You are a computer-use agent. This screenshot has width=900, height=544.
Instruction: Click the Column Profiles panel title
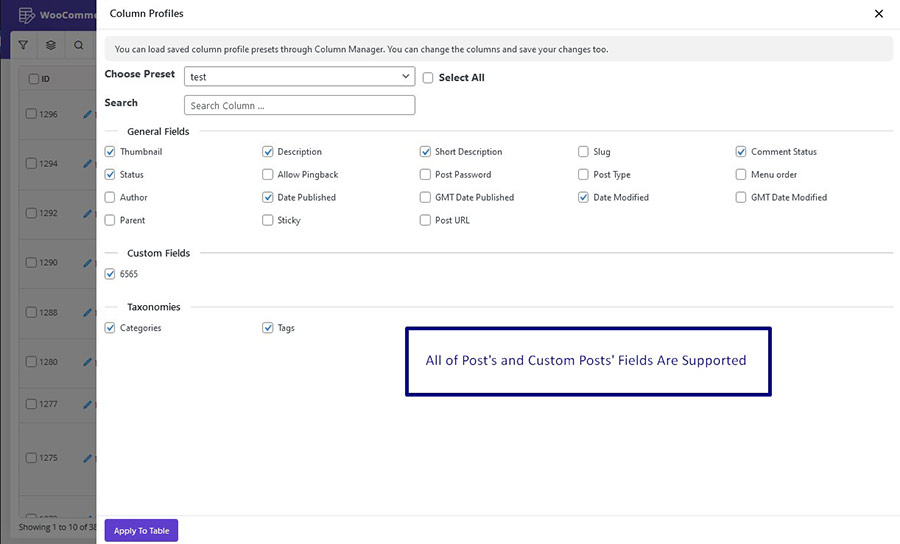coord(146,13)
